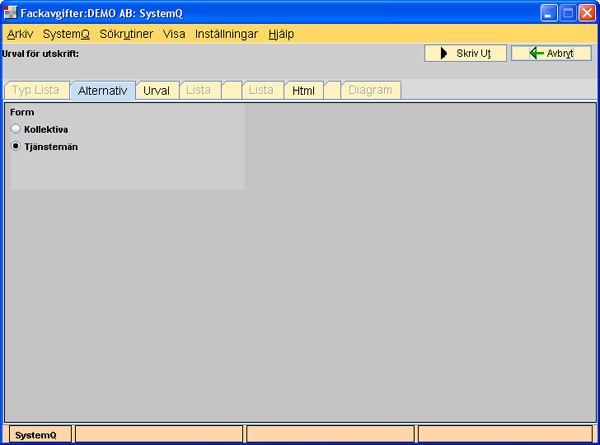Switch to the Typ Lista tab
This screenshot has width=600, height=445.
tap(35, 90)
